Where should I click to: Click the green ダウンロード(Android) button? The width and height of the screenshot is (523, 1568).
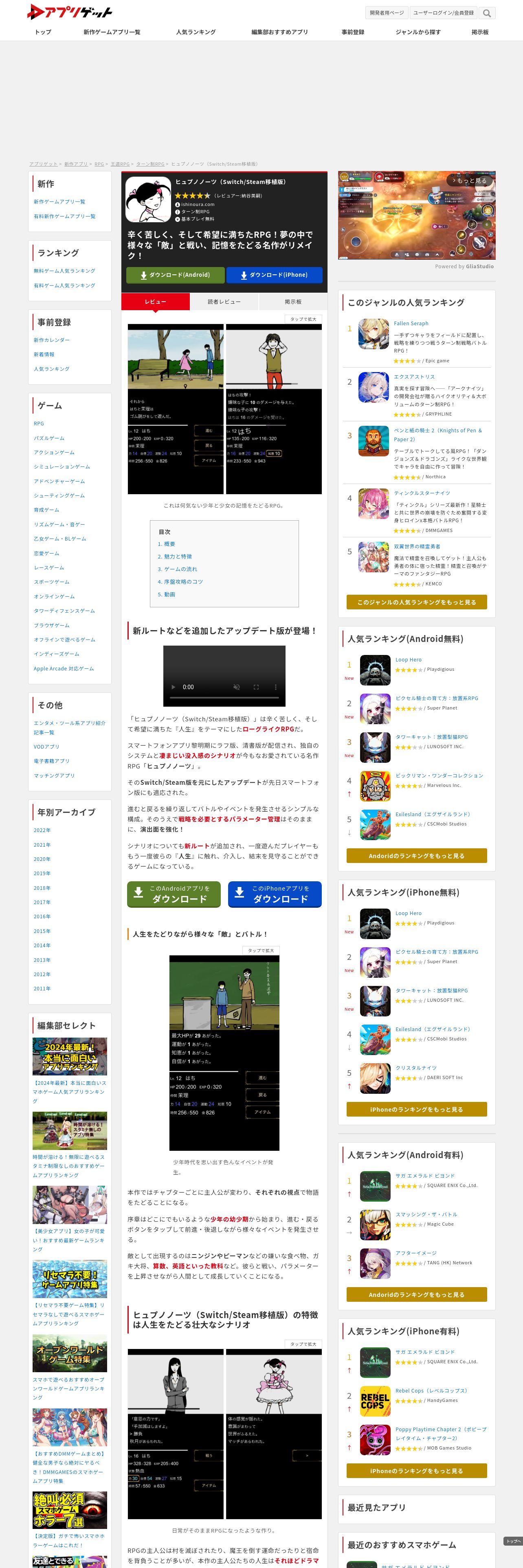click(175, 275)
